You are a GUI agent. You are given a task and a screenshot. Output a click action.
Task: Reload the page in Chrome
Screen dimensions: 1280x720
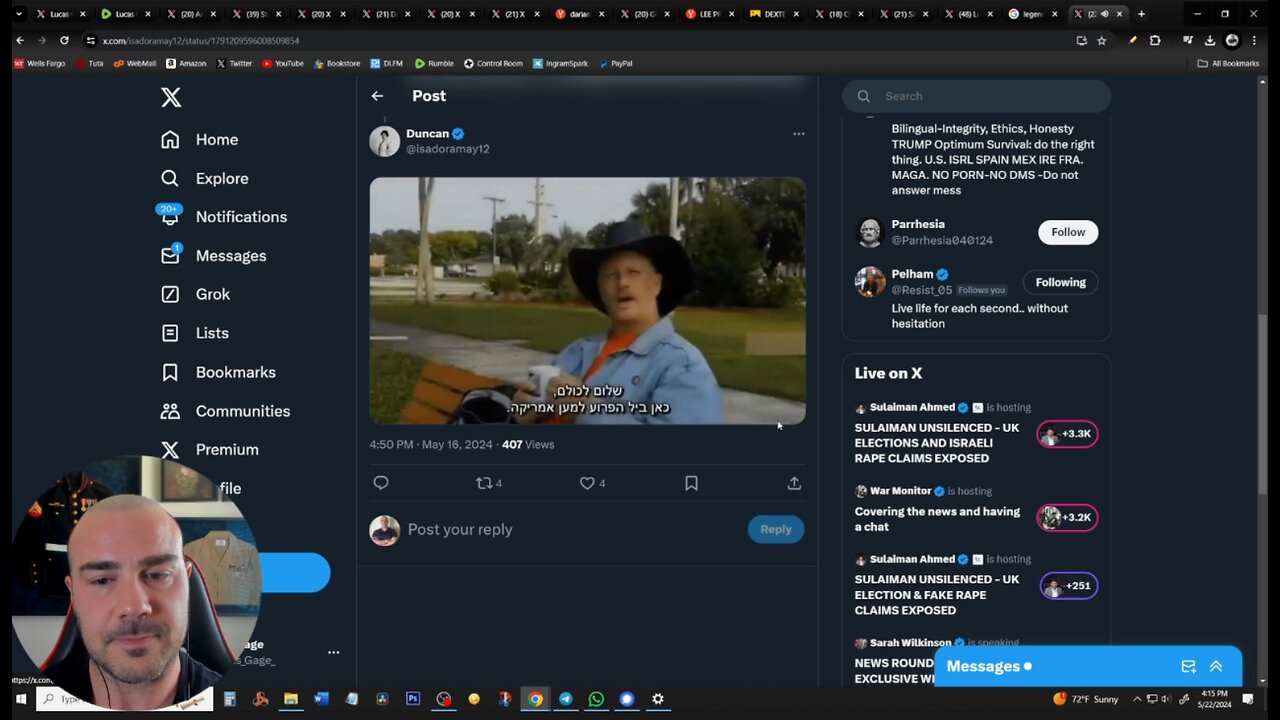point(64,40)
